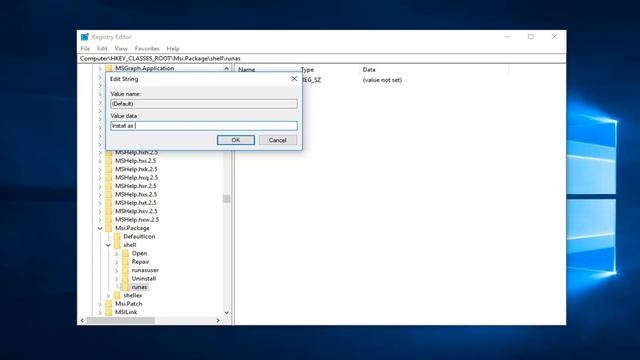Select the Msi.Package key

[132, 228]
